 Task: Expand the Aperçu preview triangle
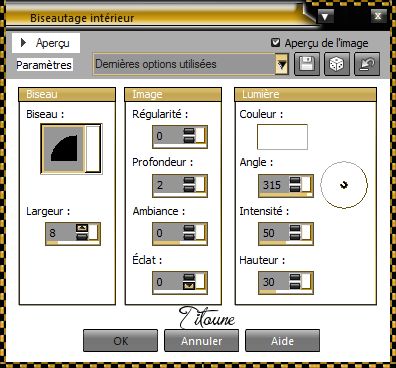point(23,43)
